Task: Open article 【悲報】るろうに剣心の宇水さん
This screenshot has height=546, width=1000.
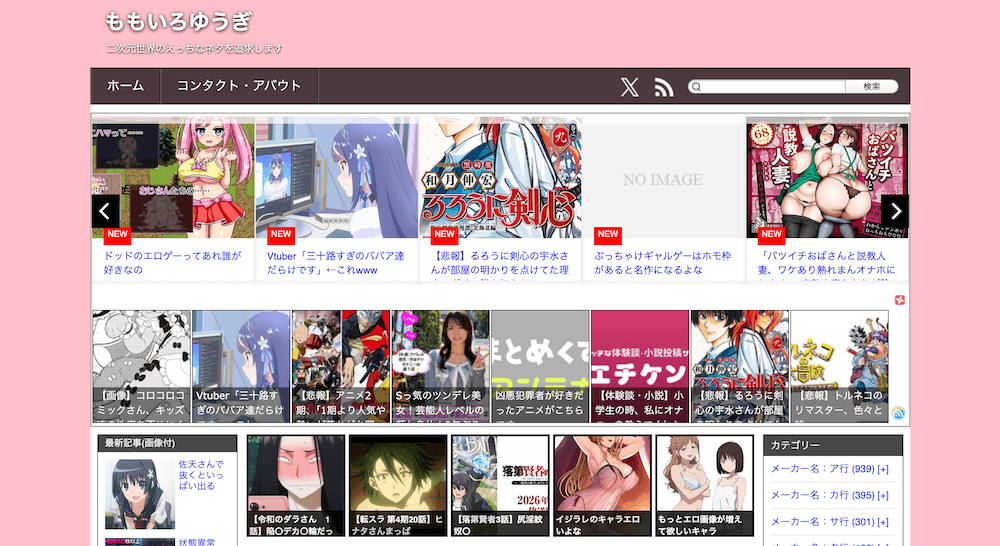Action: [x=499, y=263]
